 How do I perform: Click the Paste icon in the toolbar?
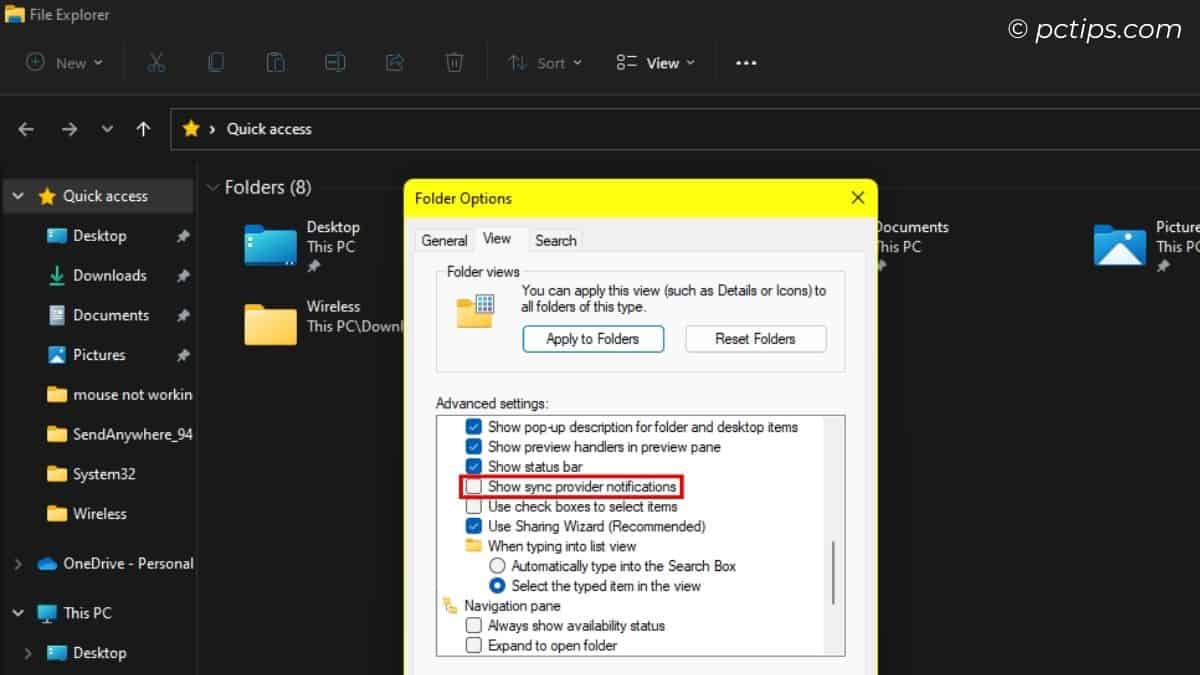click(x=275, y=62)
